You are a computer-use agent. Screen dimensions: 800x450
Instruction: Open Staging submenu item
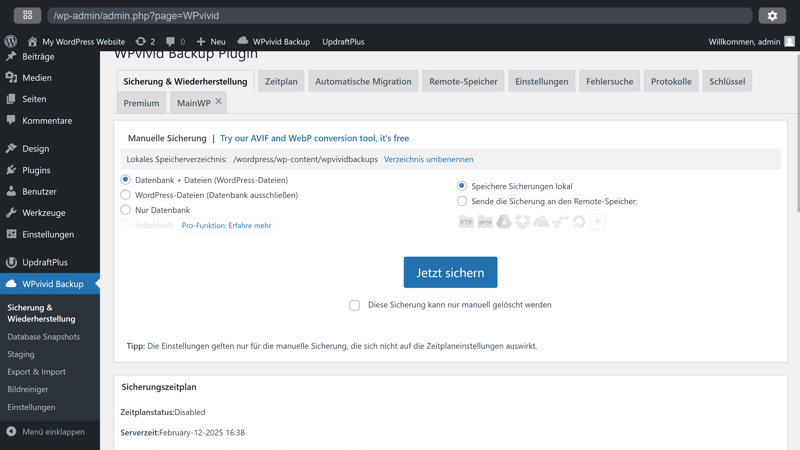[21, 354]
